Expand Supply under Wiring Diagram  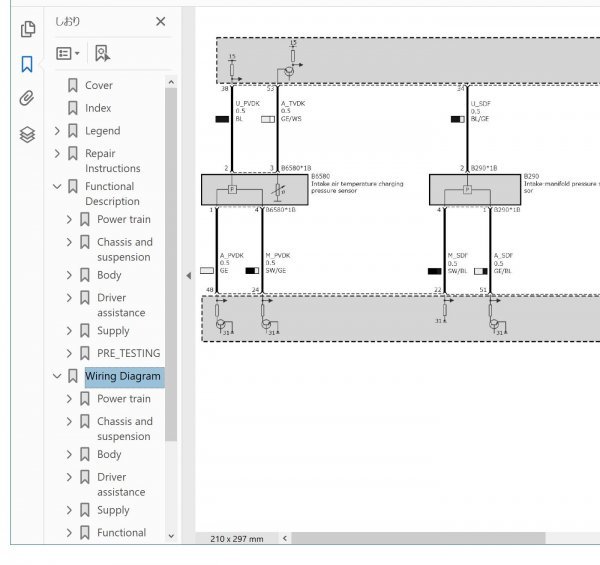pyautogui.click(x=69, y=510)
